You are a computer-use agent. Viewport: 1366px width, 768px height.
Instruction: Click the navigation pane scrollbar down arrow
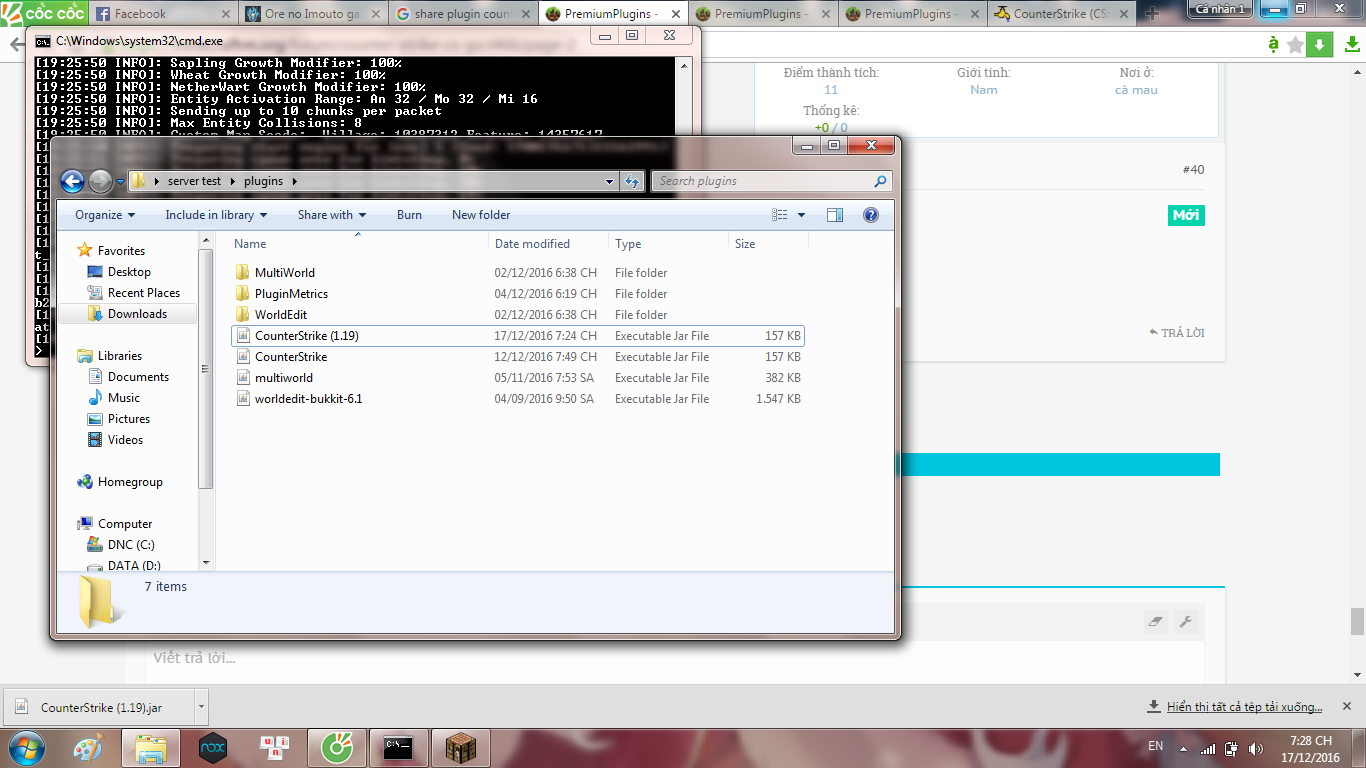tap(207, 563)
